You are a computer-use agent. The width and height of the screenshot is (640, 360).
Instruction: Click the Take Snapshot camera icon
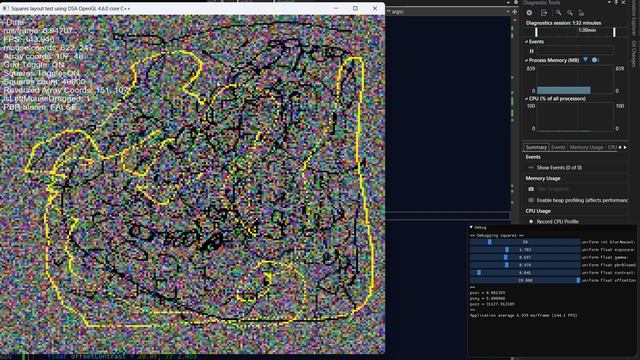(x=531, y=189)
